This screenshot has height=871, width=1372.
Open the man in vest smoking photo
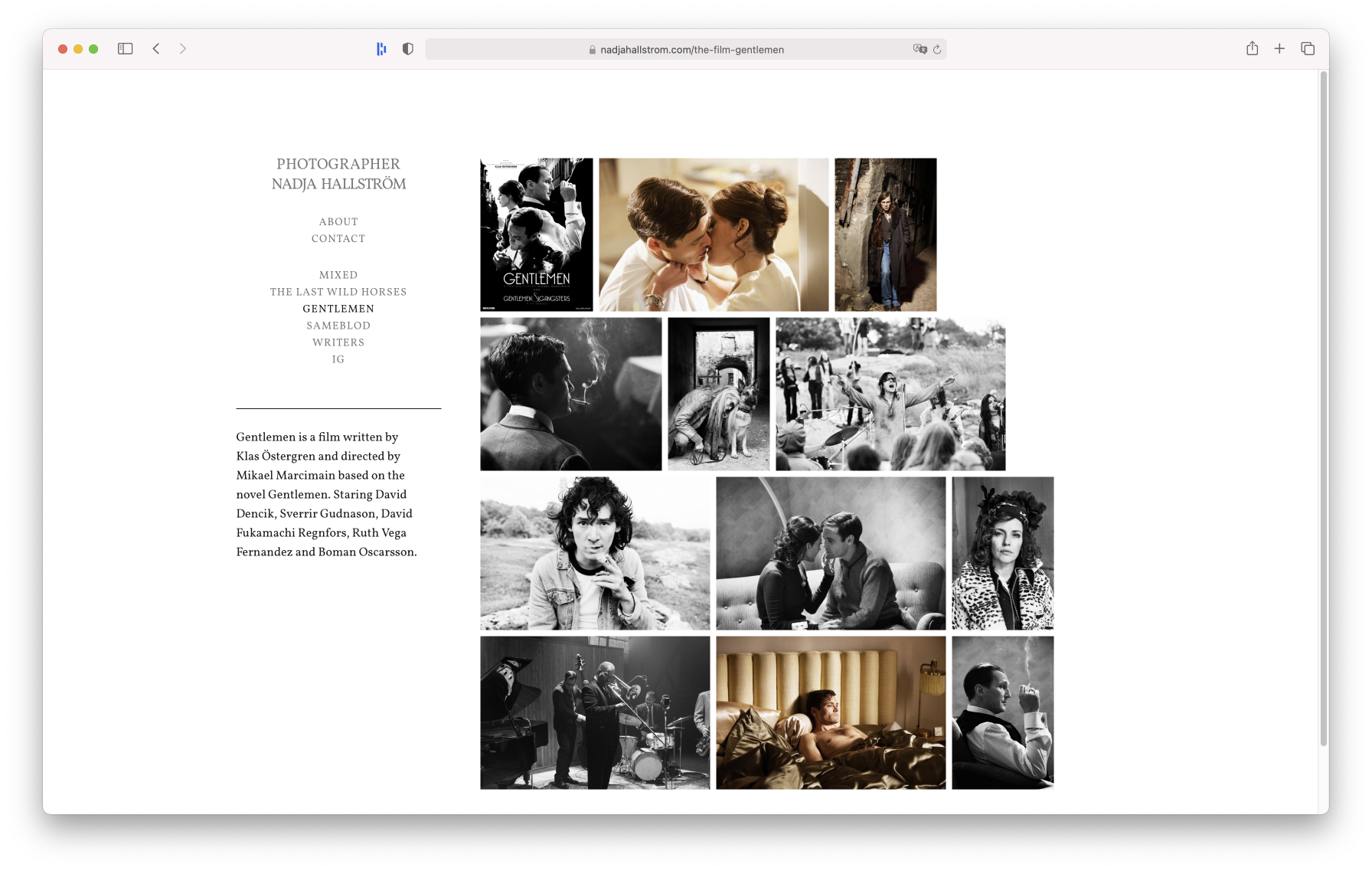point(1003,712)
